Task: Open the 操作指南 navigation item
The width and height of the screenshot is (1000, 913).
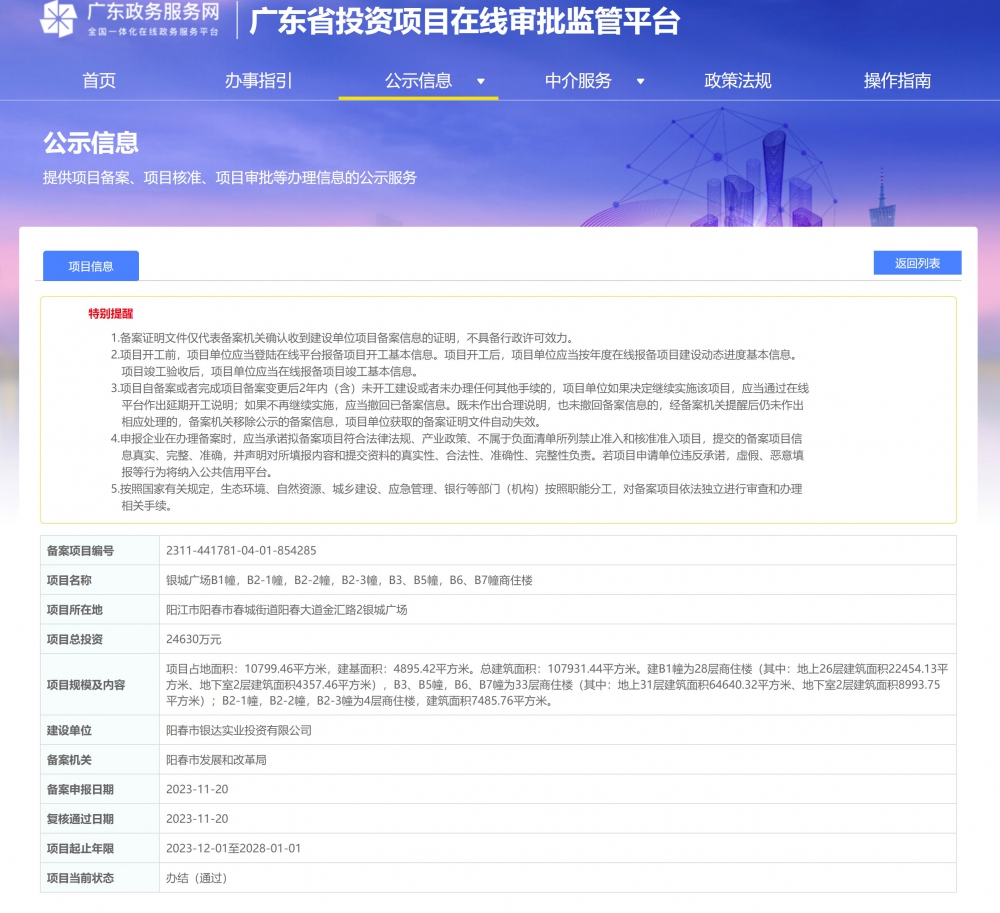Action: [x=897, y=81]
